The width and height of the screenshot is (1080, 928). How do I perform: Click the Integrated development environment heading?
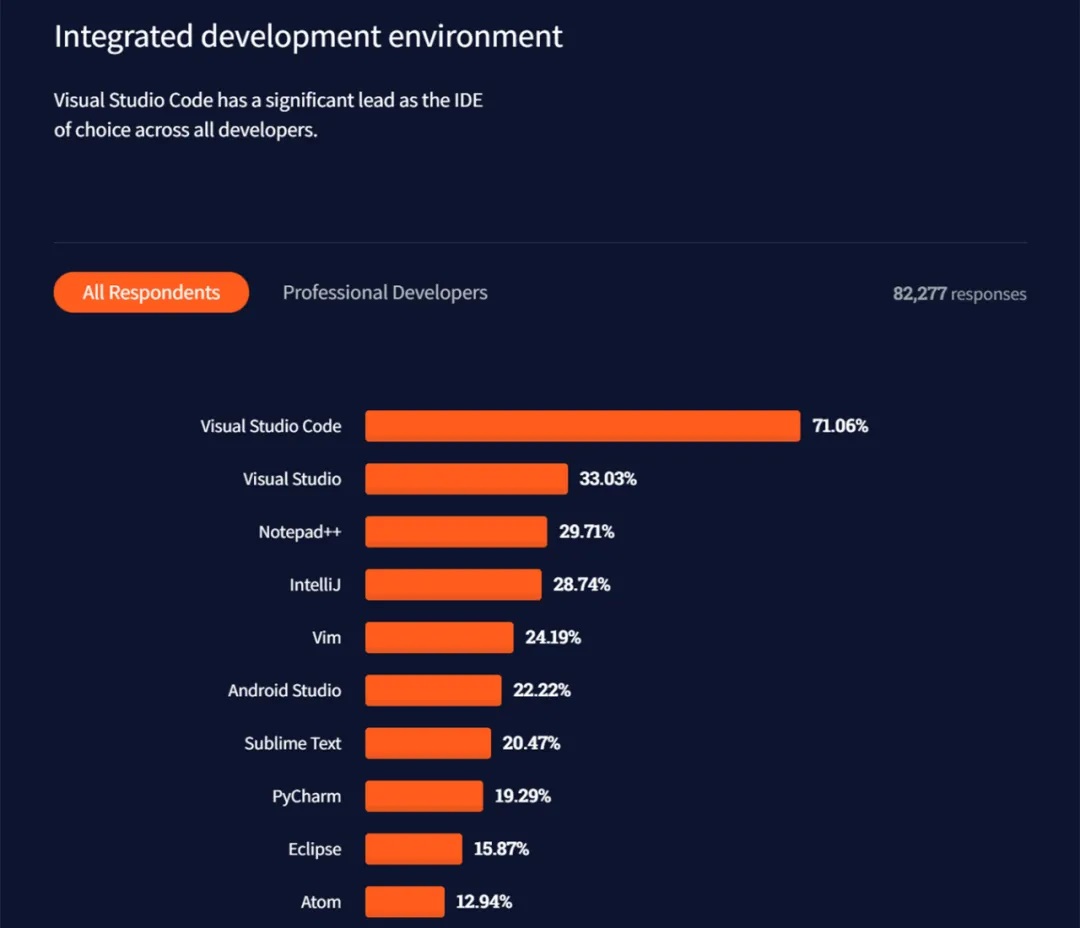pyautogui.click(x=308, y=37)
